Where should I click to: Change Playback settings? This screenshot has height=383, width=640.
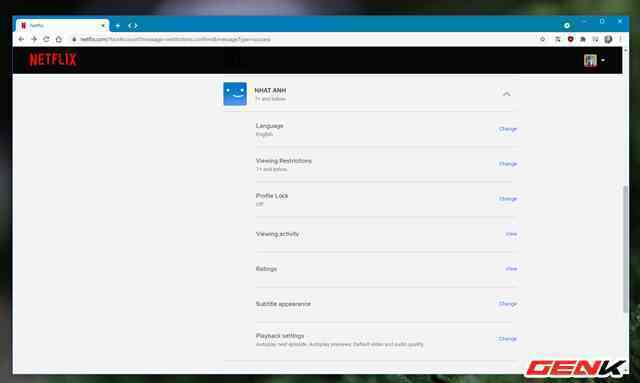pos(507,339)
